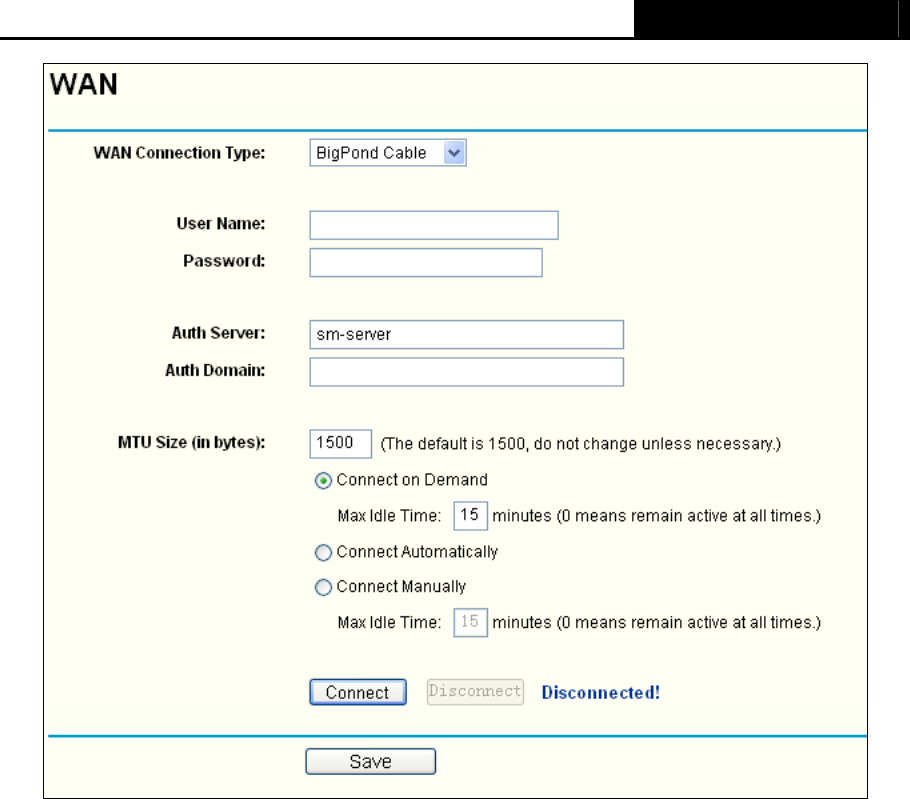910x799 pixels.
Task: Click the Connect button
Action: [358, 692]
